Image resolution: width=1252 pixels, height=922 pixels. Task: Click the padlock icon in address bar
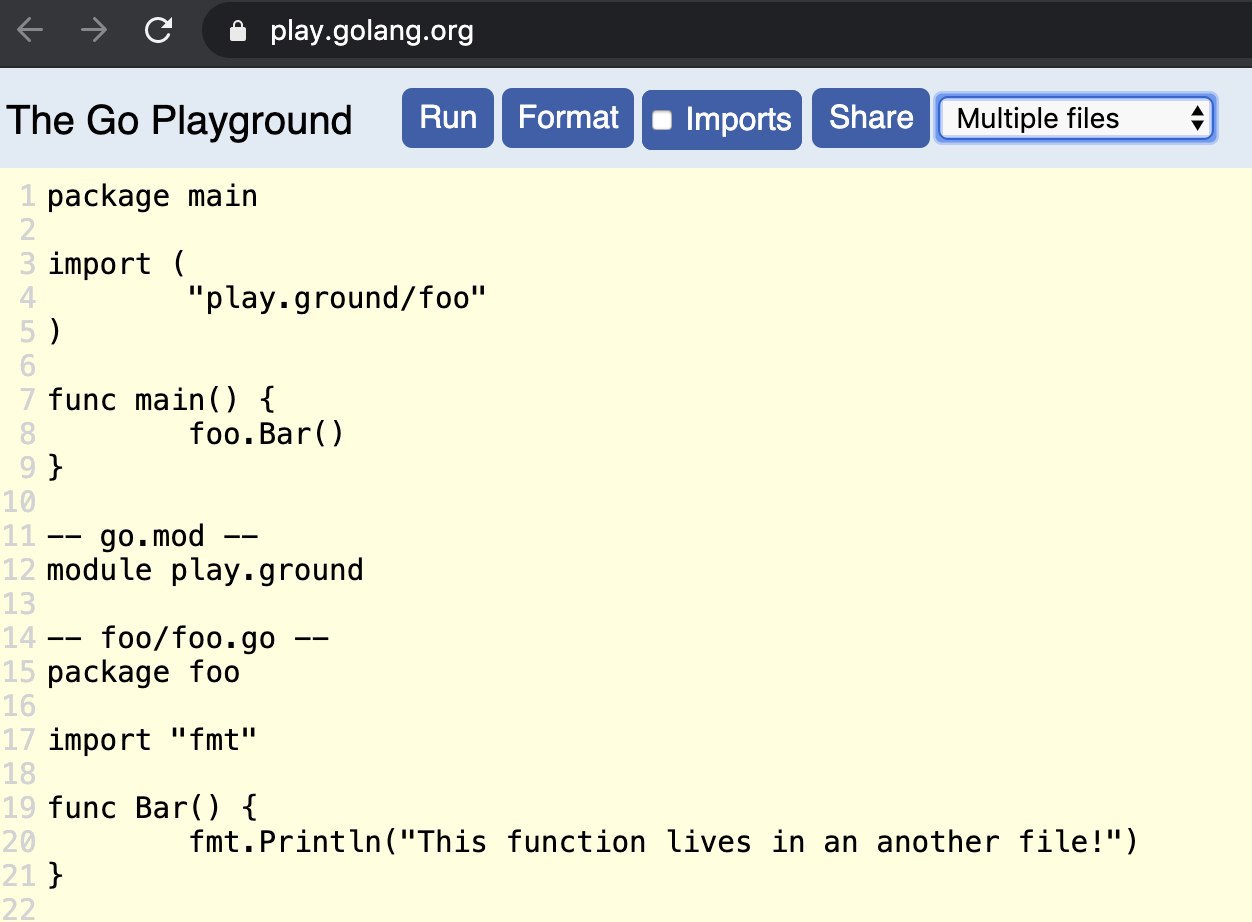click(237, 32)
